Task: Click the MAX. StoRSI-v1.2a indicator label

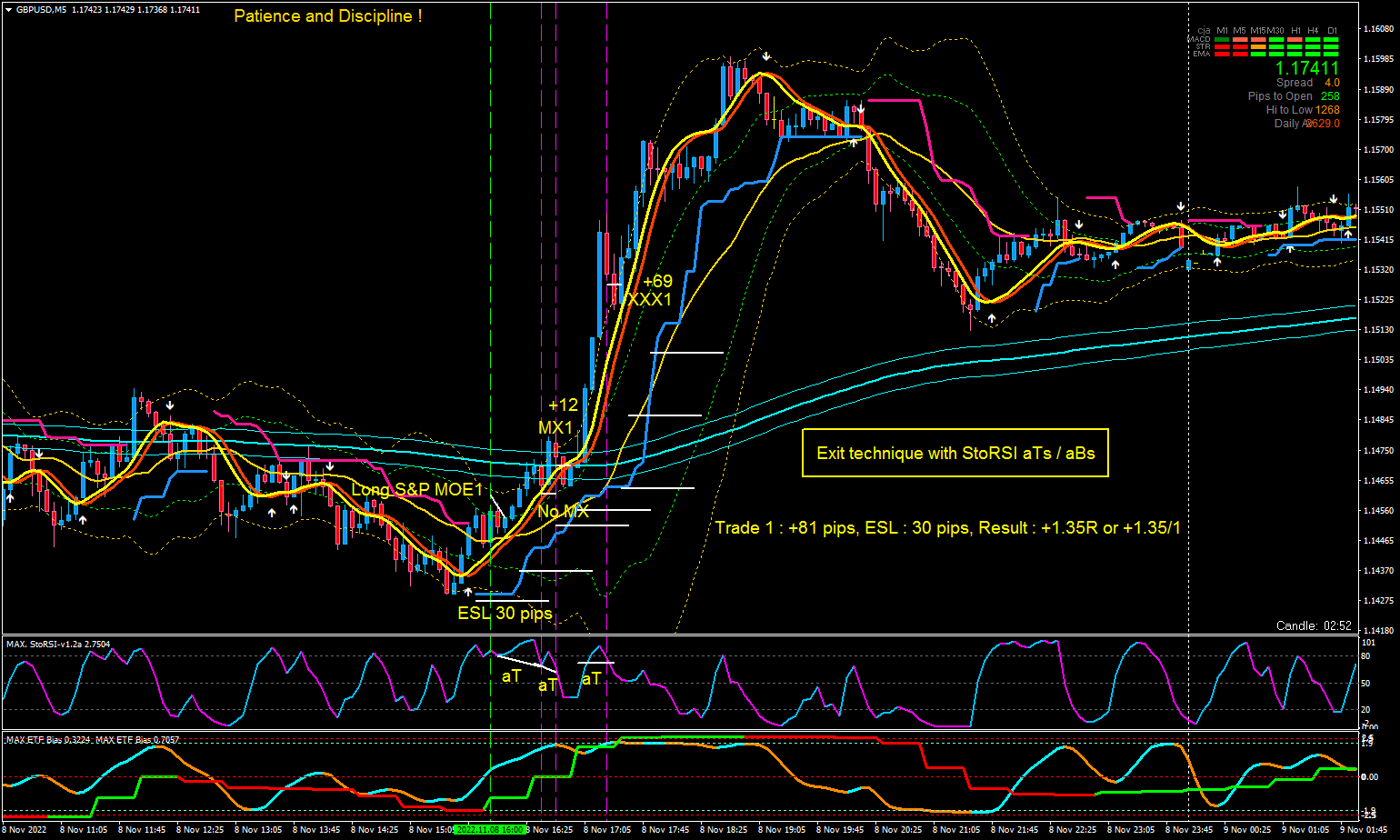Action: coord(58,645)
